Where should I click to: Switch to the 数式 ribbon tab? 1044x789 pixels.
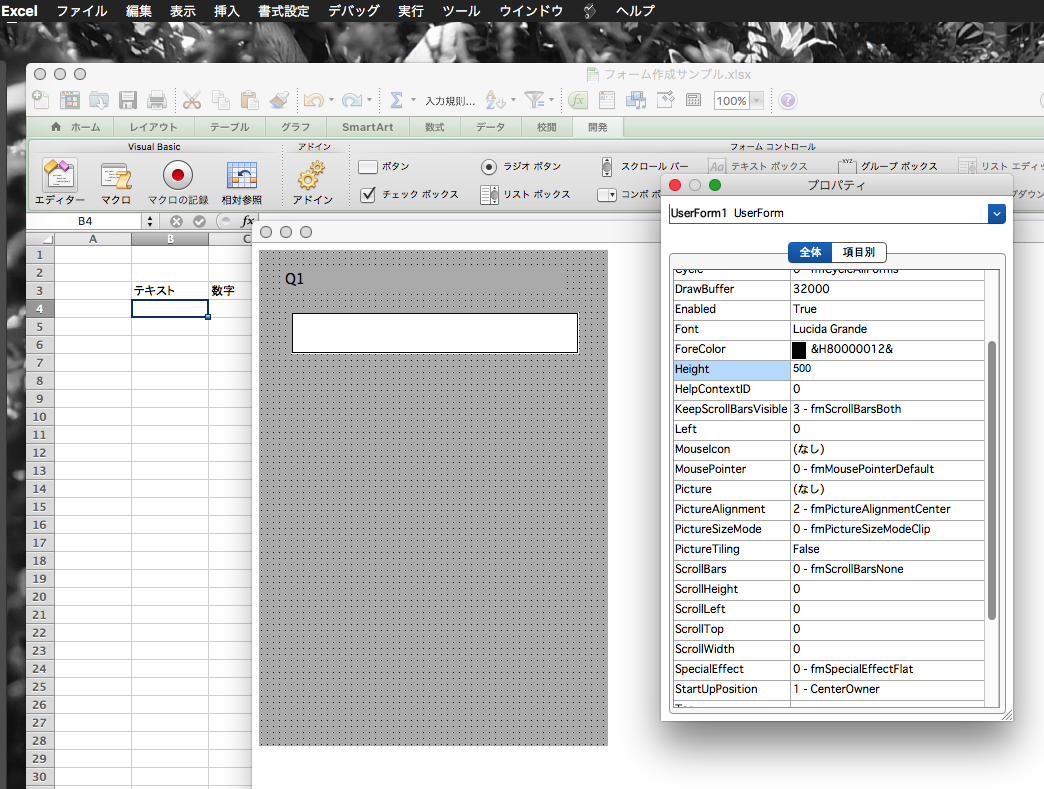click(x=435, y=127)
